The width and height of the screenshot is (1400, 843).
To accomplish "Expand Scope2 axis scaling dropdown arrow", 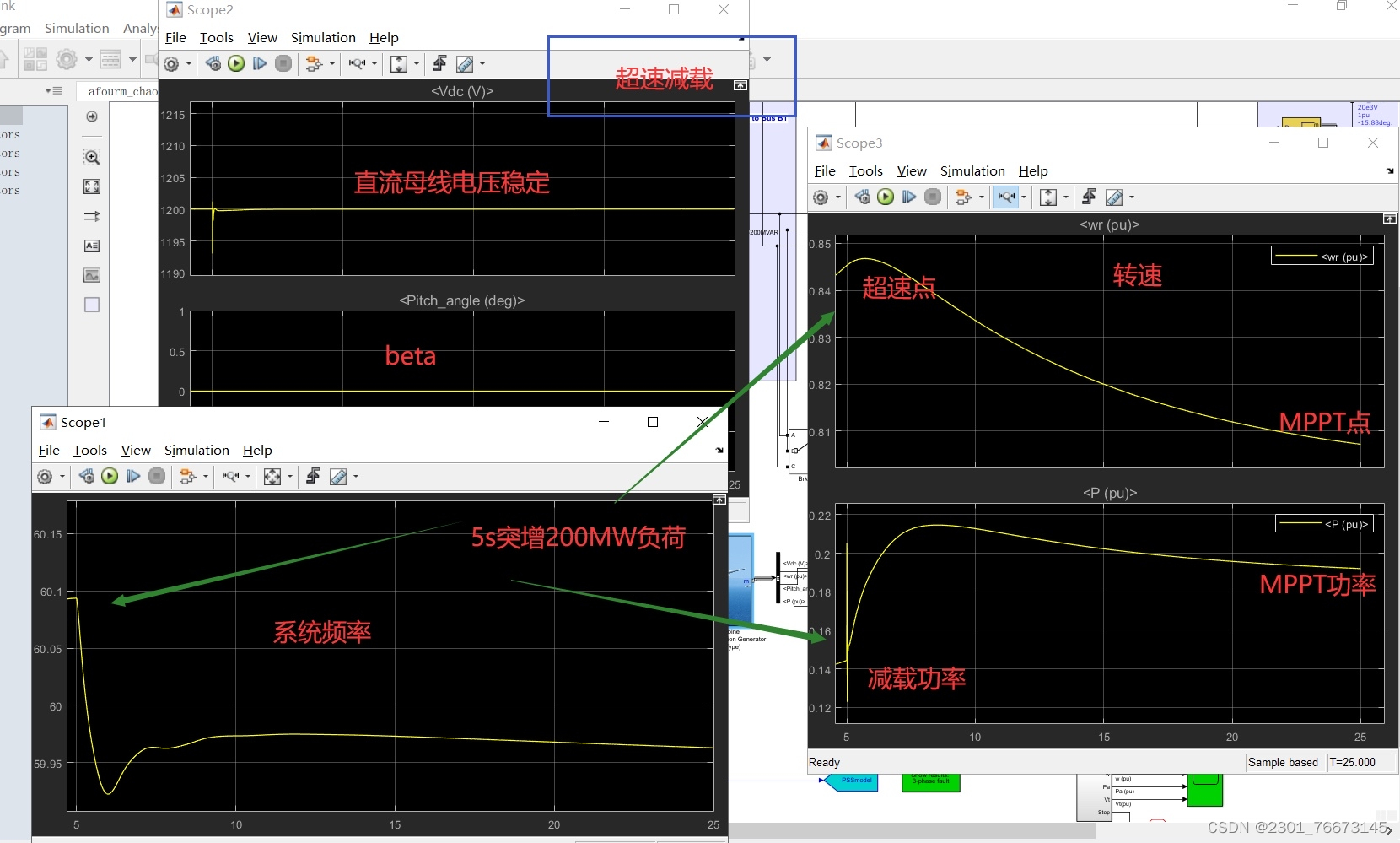I will coord(417,64).
